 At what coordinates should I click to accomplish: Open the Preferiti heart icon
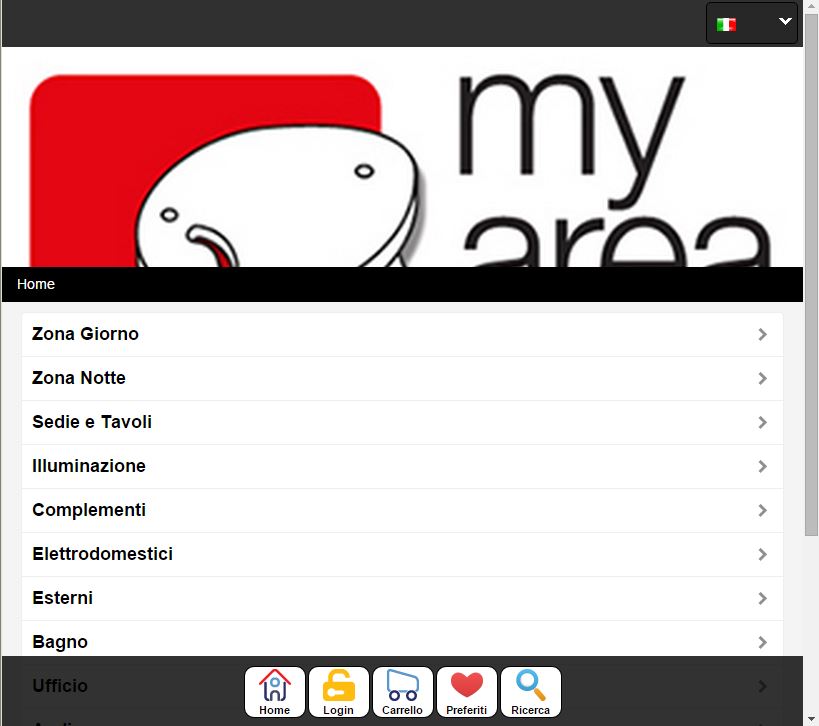(466, 692)
